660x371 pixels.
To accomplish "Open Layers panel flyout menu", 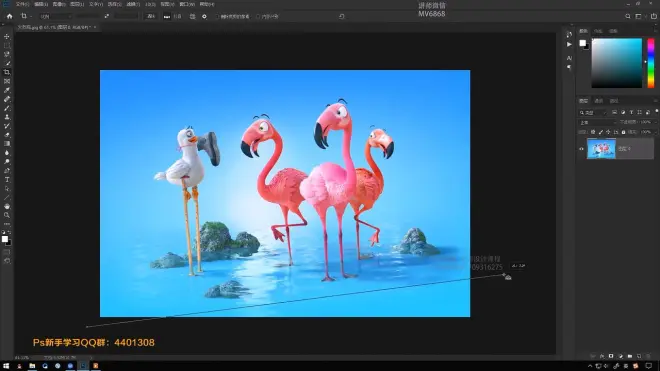I will pyautogui.click(x=655, y=101).
